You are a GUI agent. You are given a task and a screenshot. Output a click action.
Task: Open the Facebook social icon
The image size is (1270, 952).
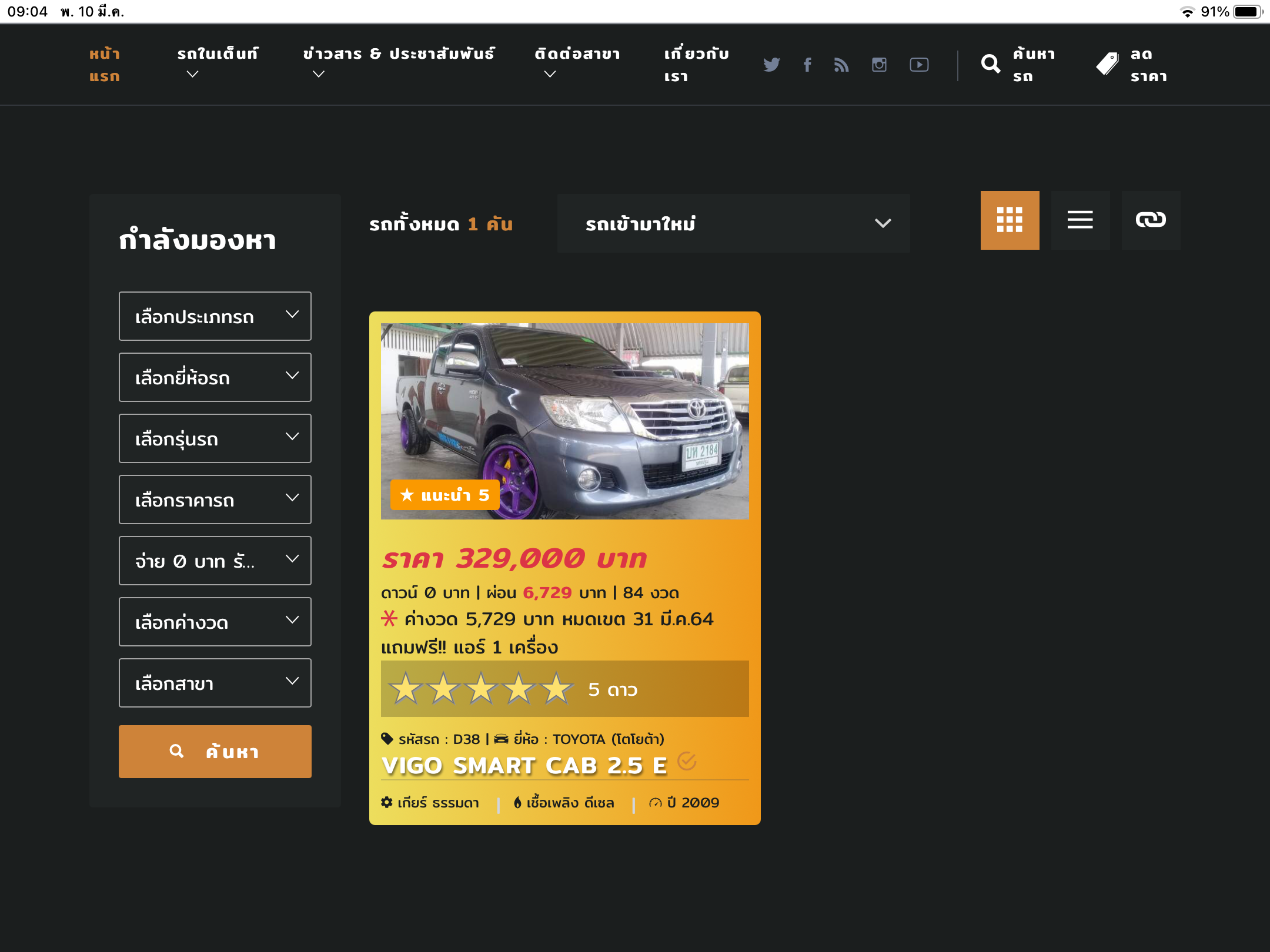pyautogui.click(x=807, y=65)
